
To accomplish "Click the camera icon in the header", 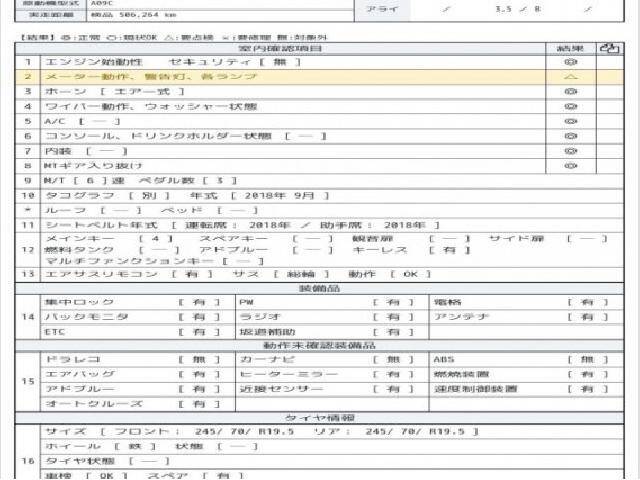I will tap(606, 47).
